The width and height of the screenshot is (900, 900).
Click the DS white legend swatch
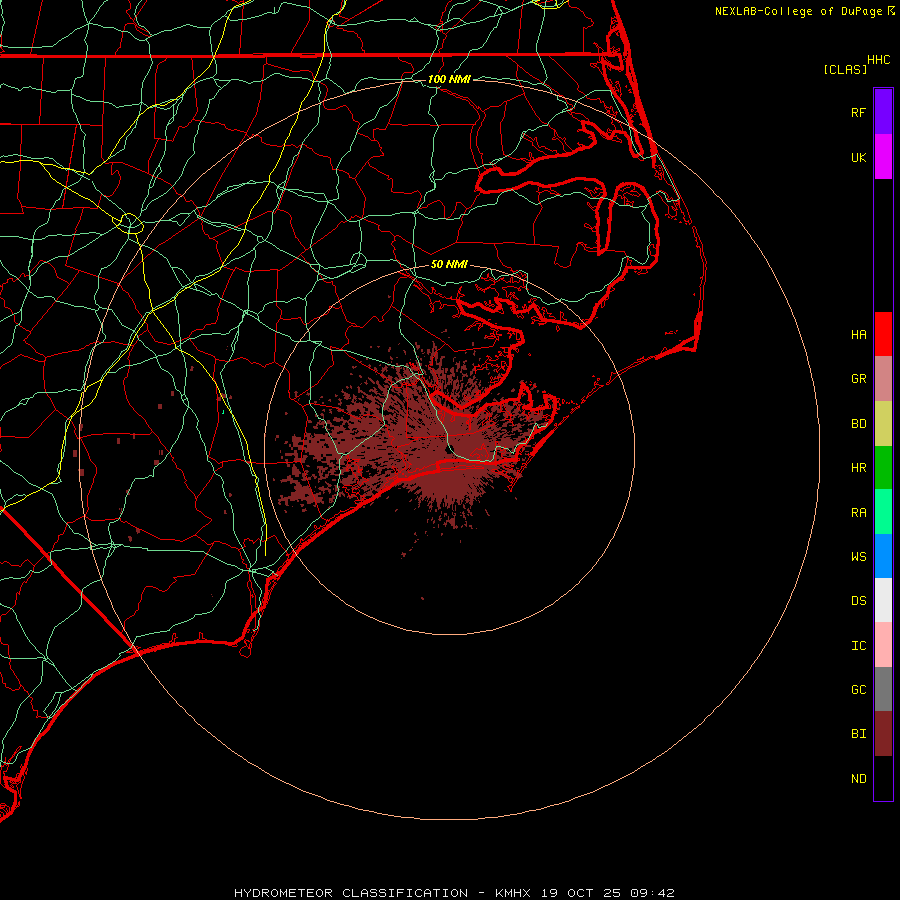tap(883, 600)
